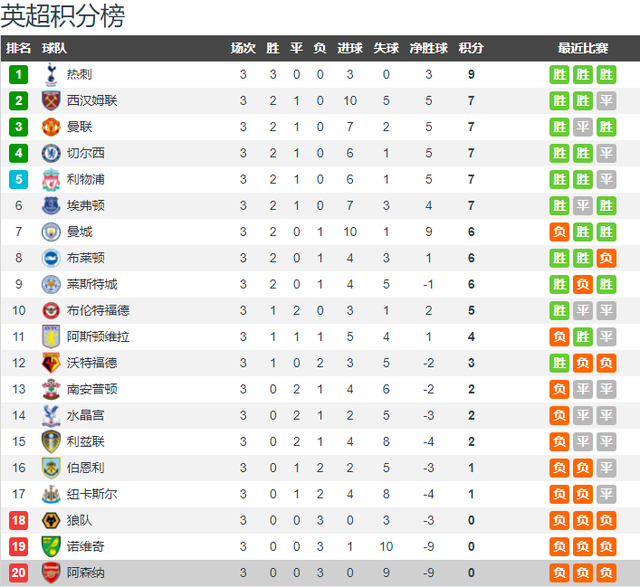Sort by 净胜球 column header
Image resolution: width=640 pixels, height=587 pixels.
(x=429, y=48)
